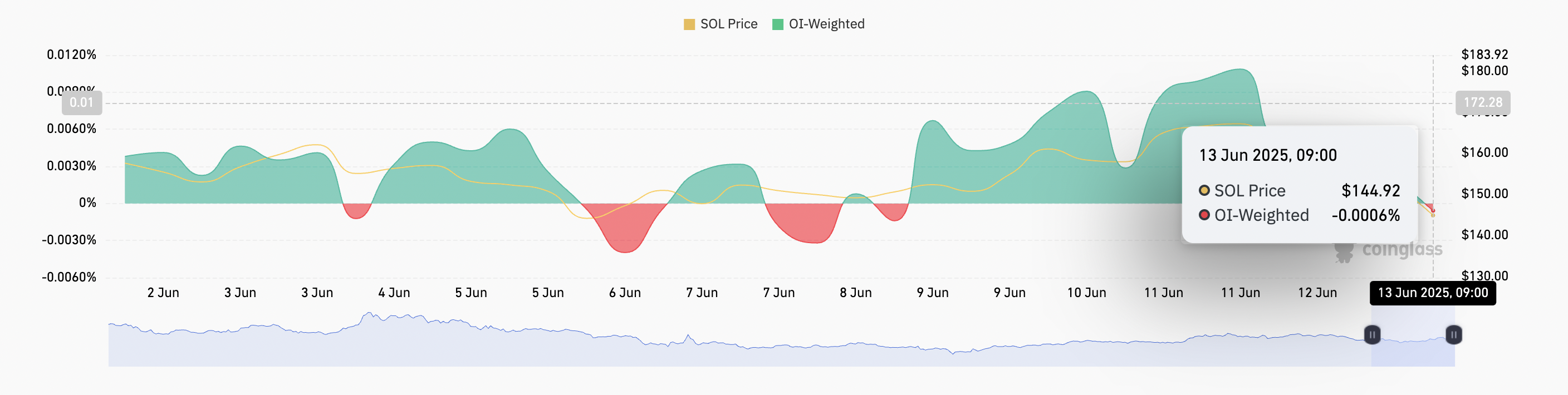Click the red OI-Weighted tooltip marker
This screenshot has width=1568, height=395.
(x=1203, y=215)
